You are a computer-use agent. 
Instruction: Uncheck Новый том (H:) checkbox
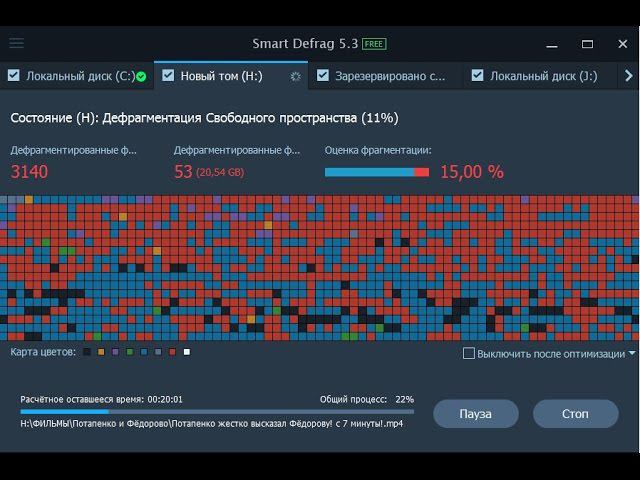(168, 75)
